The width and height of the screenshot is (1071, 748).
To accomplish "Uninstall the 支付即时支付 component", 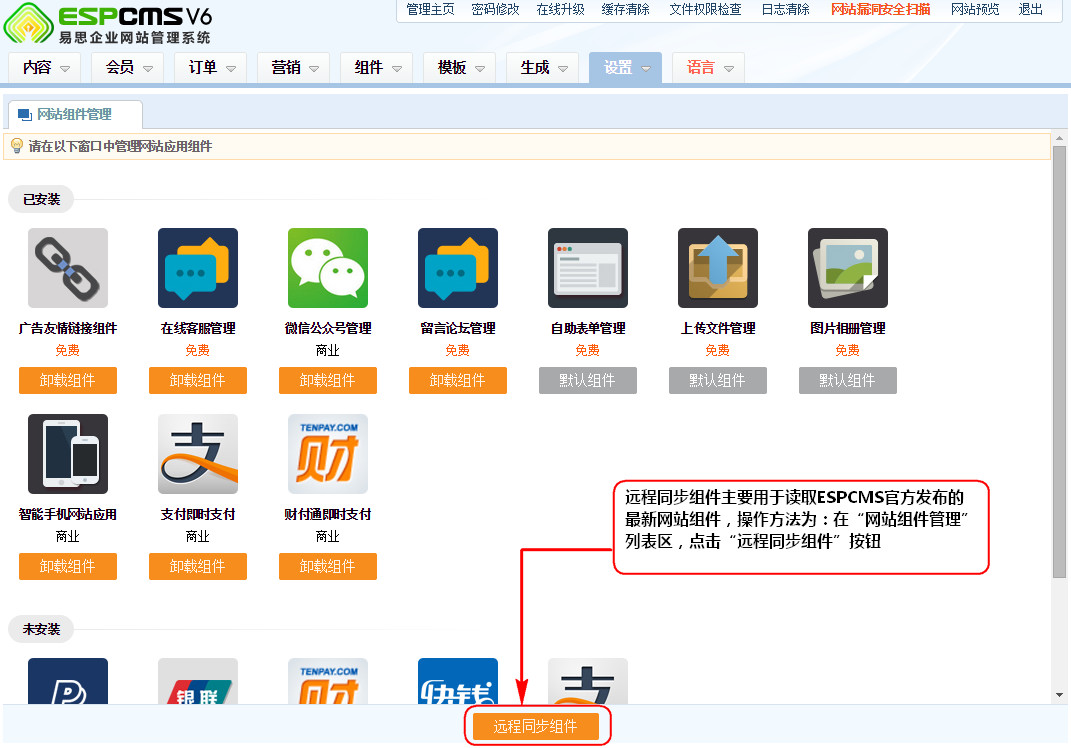I will pyautogui.click(x=197, y=566).
